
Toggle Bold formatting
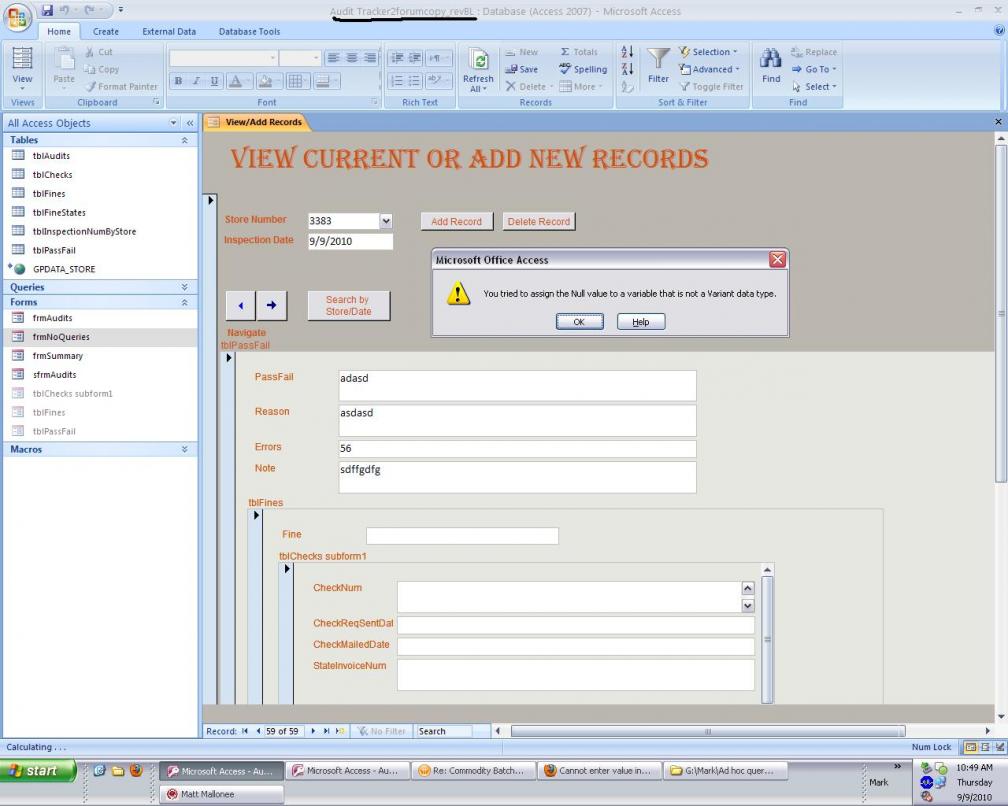(178, 81)
